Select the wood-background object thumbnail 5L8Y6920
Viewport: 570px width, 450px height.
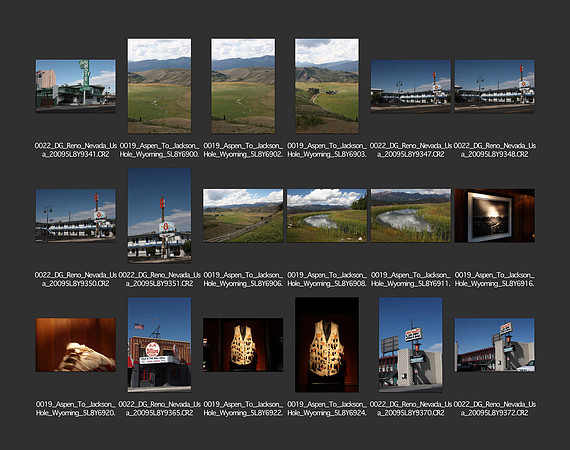(76, 345)
